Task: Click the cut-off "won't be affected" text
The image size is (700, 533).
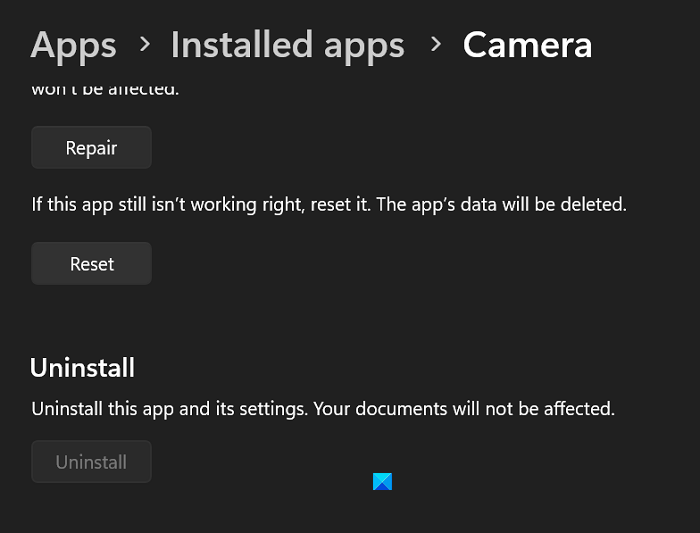Action: coord(105,89)
